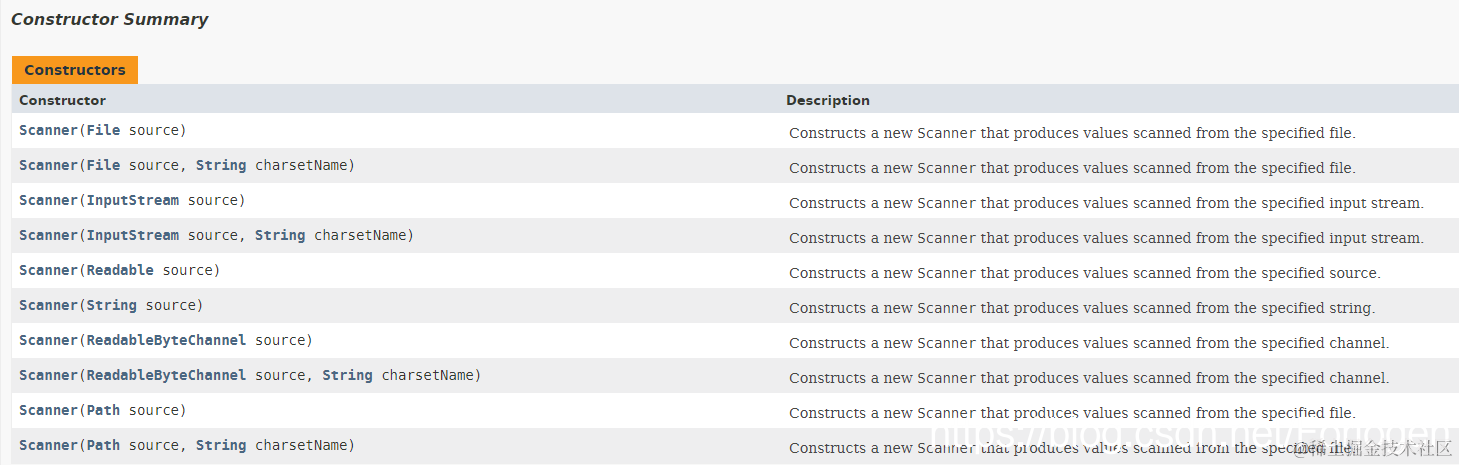Click the Scanner(Path source, String charsetName) constructor
The width and height of the screenshot is (1459, 465).
click(48, 445)
